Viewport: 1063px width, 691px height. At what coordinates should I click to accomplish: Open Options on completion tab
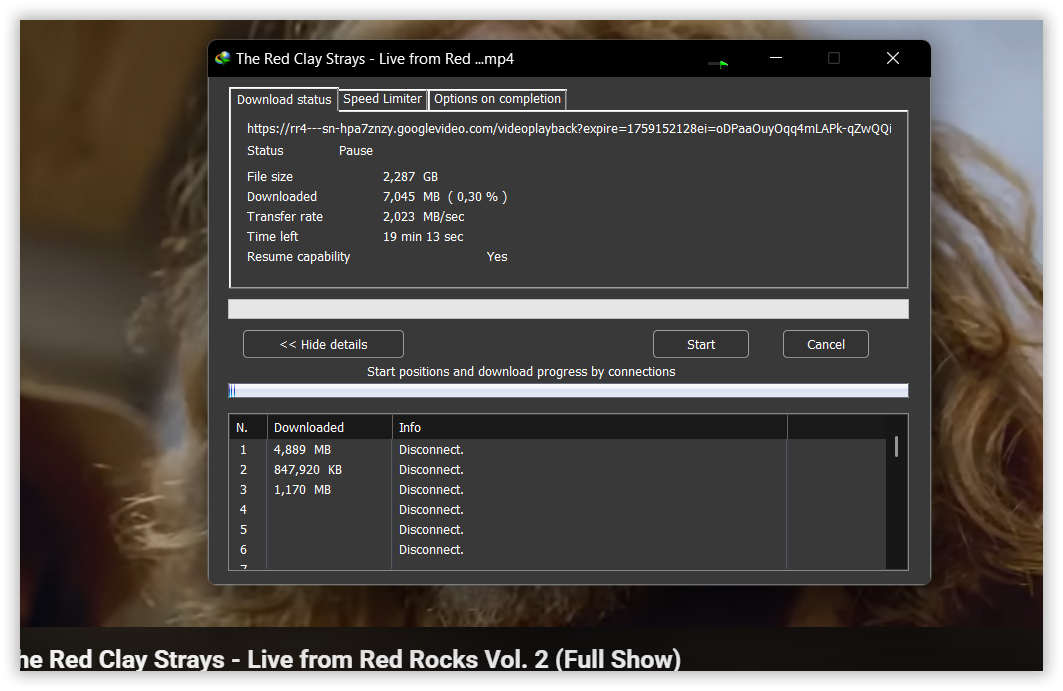click(498, 99)
